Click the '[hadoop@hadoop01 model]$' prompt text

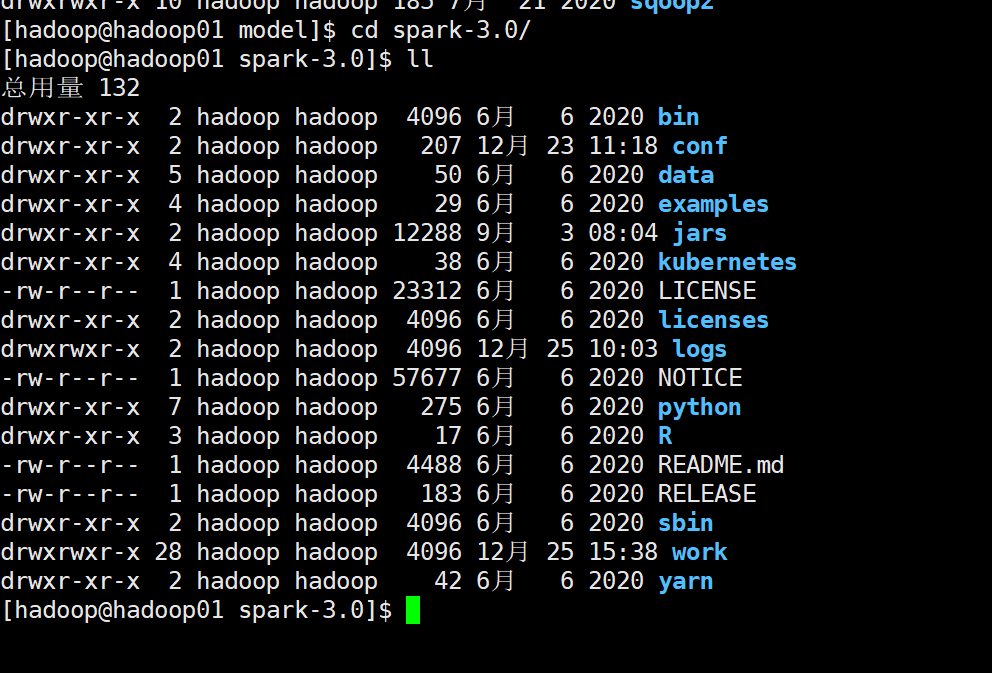click(169, 30)
